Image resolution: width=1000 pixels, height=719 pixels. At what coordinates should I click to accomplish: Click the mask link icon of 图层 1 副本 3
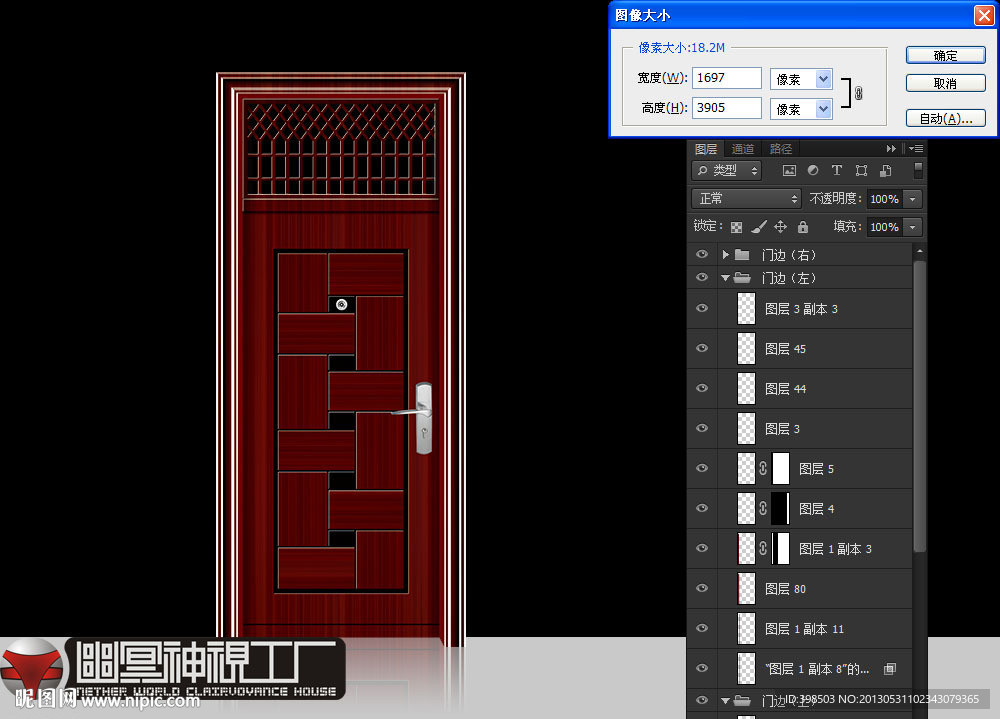[x=763, y=549]
